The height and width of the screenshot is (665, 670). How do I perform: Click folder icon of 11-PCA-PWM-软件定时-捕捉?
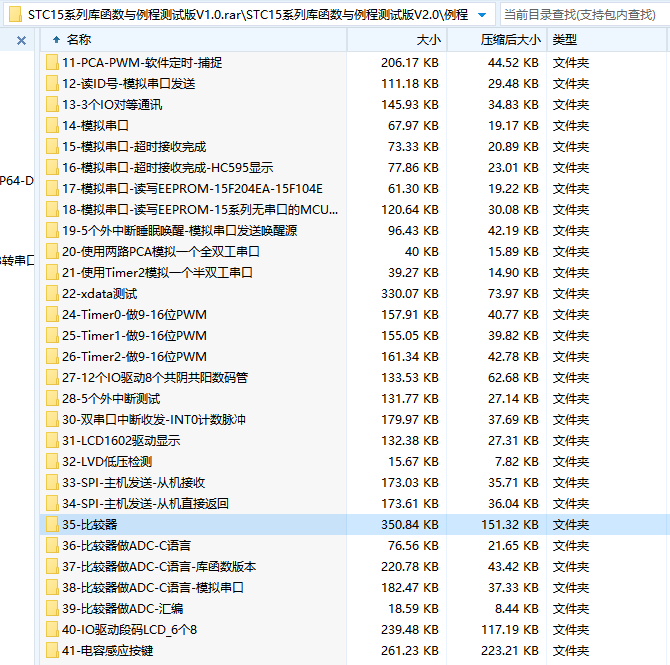[x=52, y=63]
